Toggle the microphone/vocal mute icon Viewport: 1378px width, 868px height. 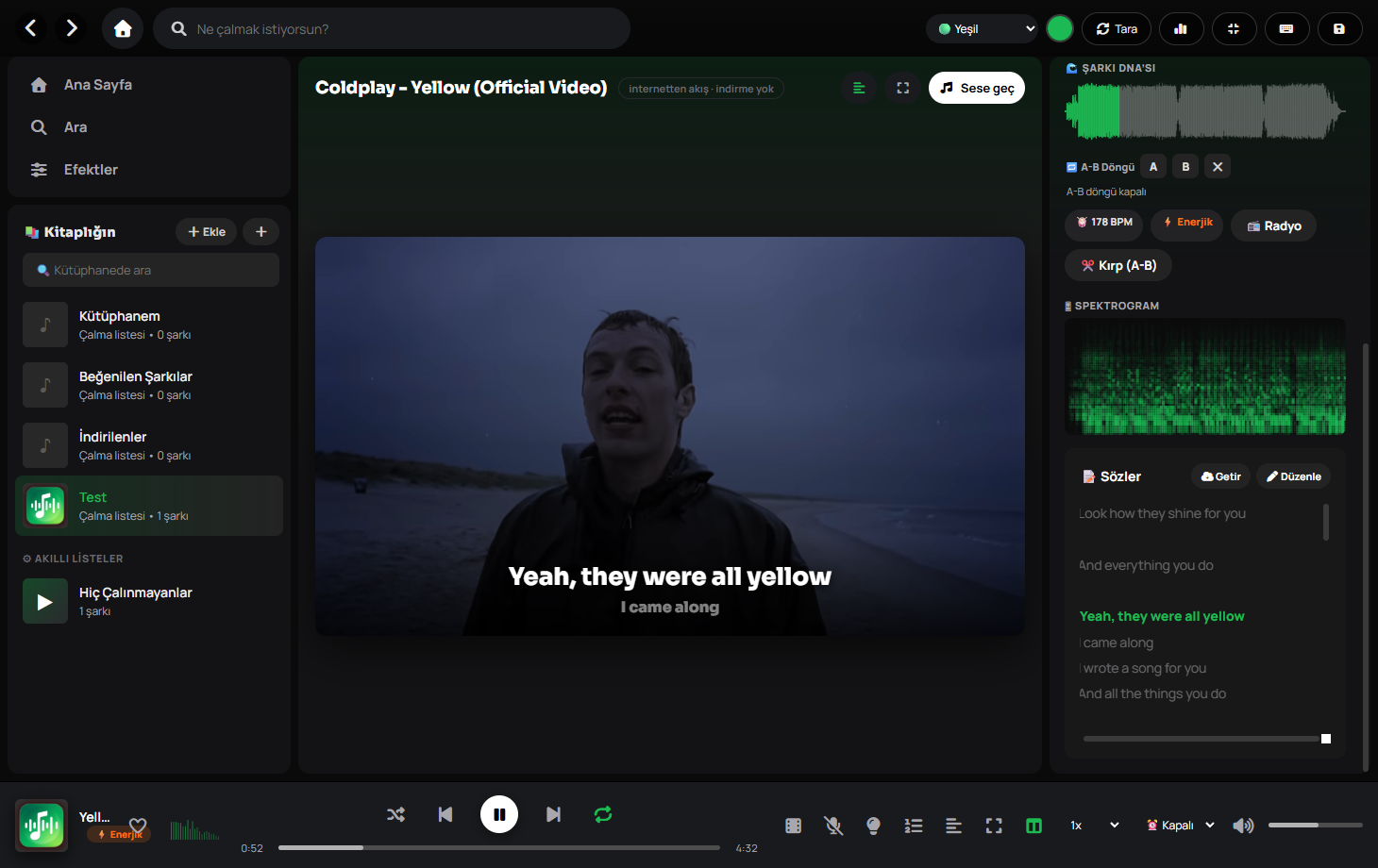pos(833,826)
